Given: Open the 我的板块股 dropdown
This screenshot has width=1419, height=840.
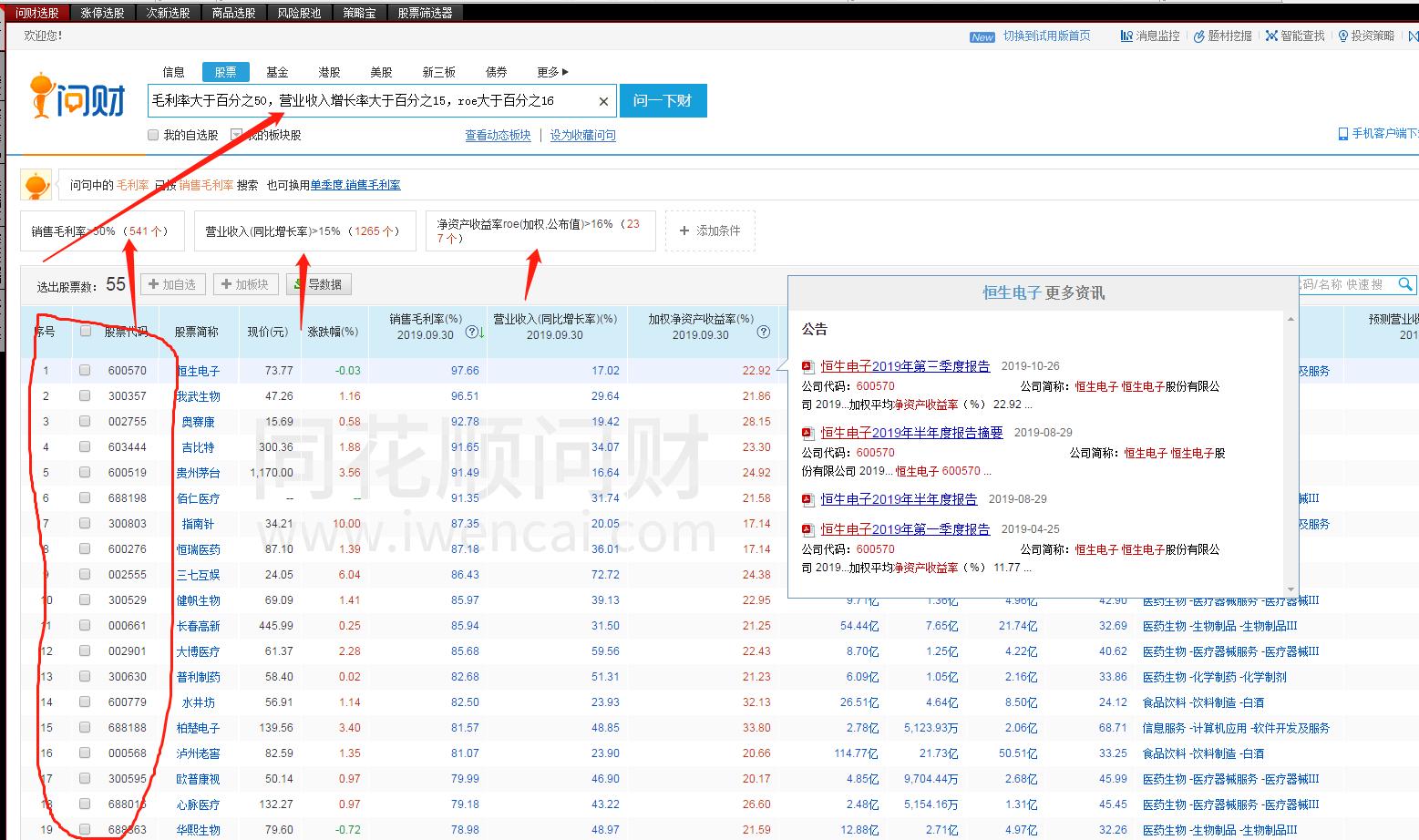Looking at the screenshot, I should click(237, 135).
